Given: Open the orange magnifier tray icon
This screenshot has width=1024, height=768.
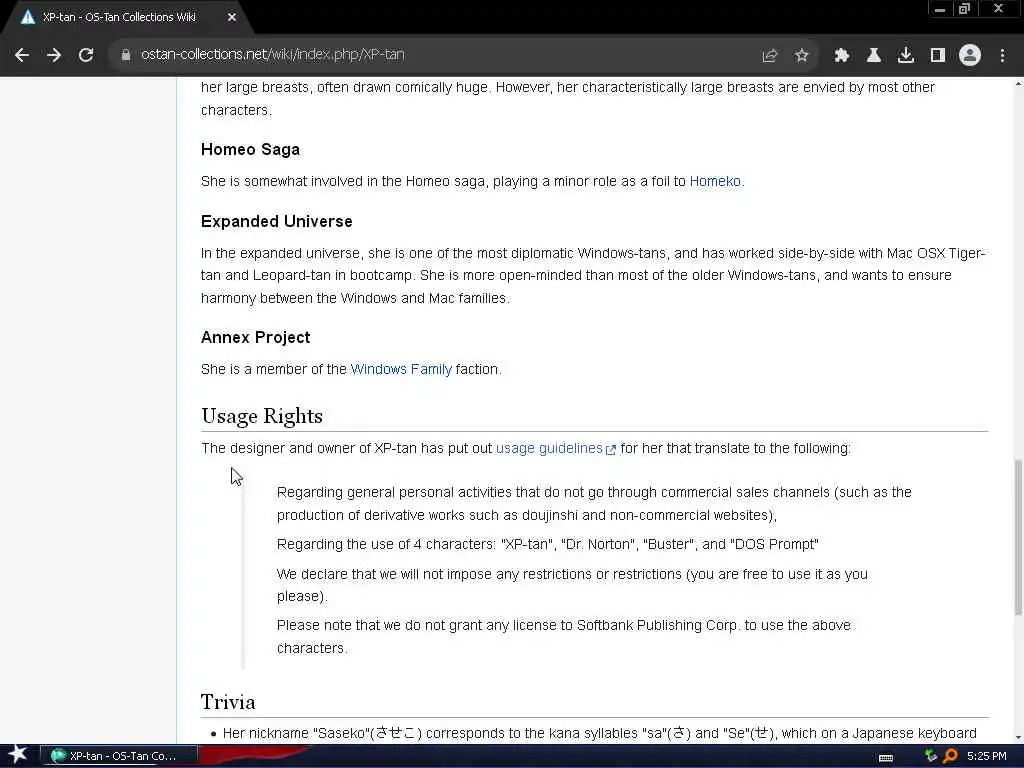Looking at the screenshot, I should pyautogui.click(x=950, y=756).
